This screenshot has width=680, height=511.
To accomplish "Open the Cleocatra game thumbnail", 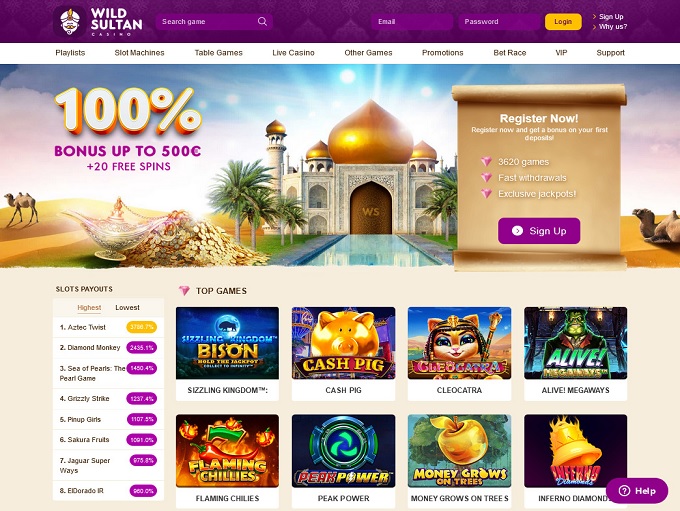I will pyautogui.click(x=459, y=343).
